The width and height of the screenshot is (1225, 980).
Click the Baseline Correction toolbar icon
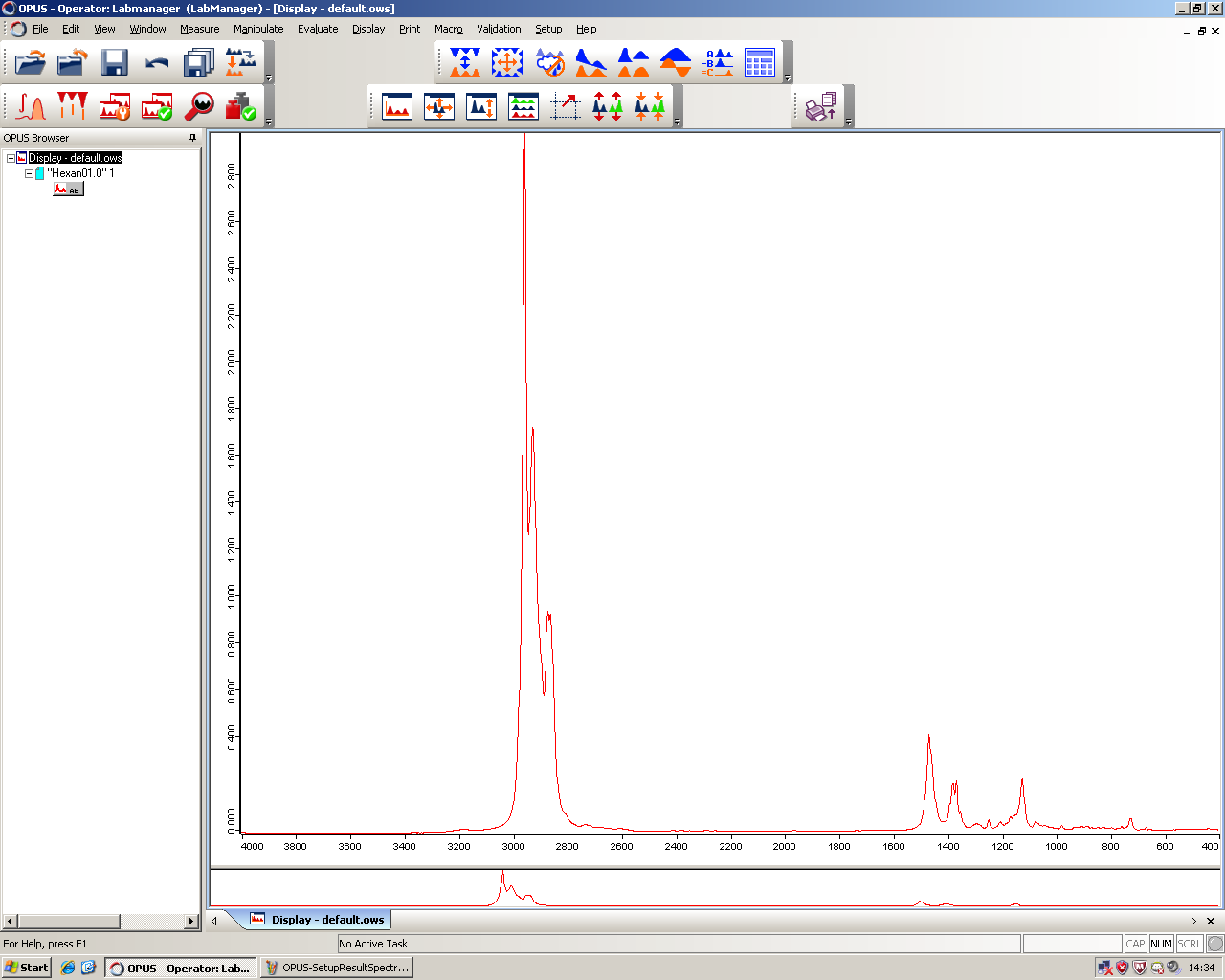pyautogui.click(x=591, y=63)
